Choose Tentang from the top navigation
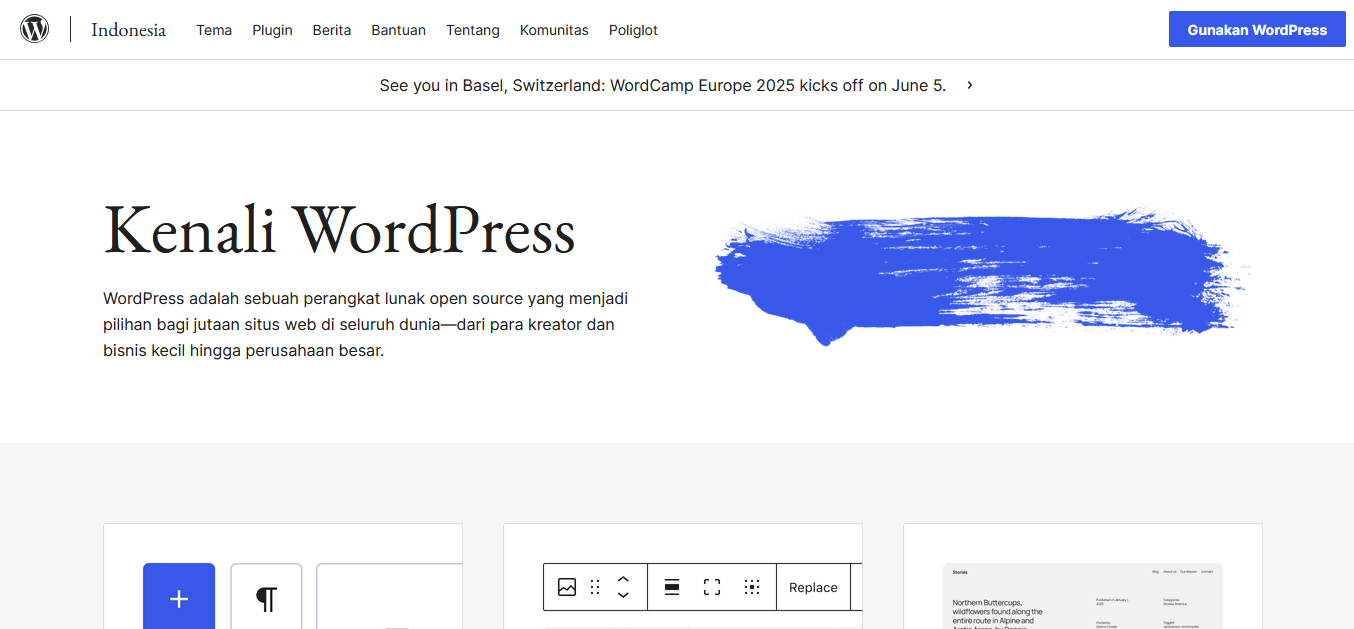Image resolution: width=1354 pixels, height=629 pixels. [x=473, y=30]
